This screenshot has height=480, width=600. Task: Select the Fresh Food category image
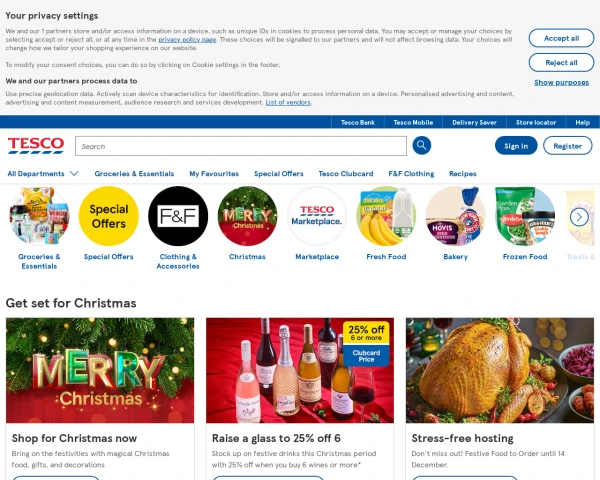[x=386, y=216]
